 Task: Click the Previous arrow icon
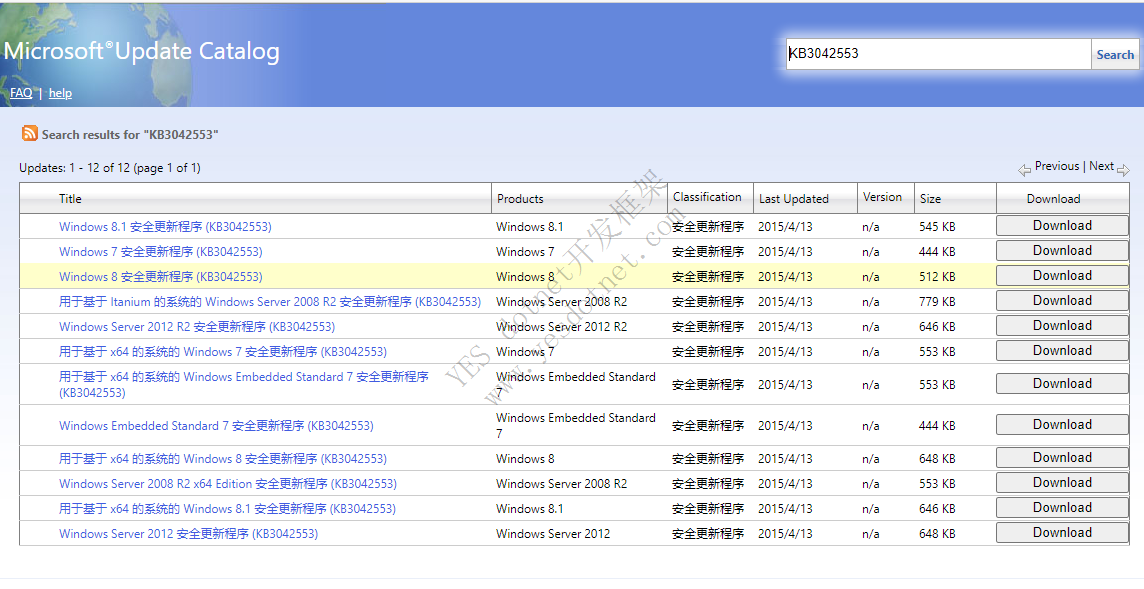coord(1024,170)
